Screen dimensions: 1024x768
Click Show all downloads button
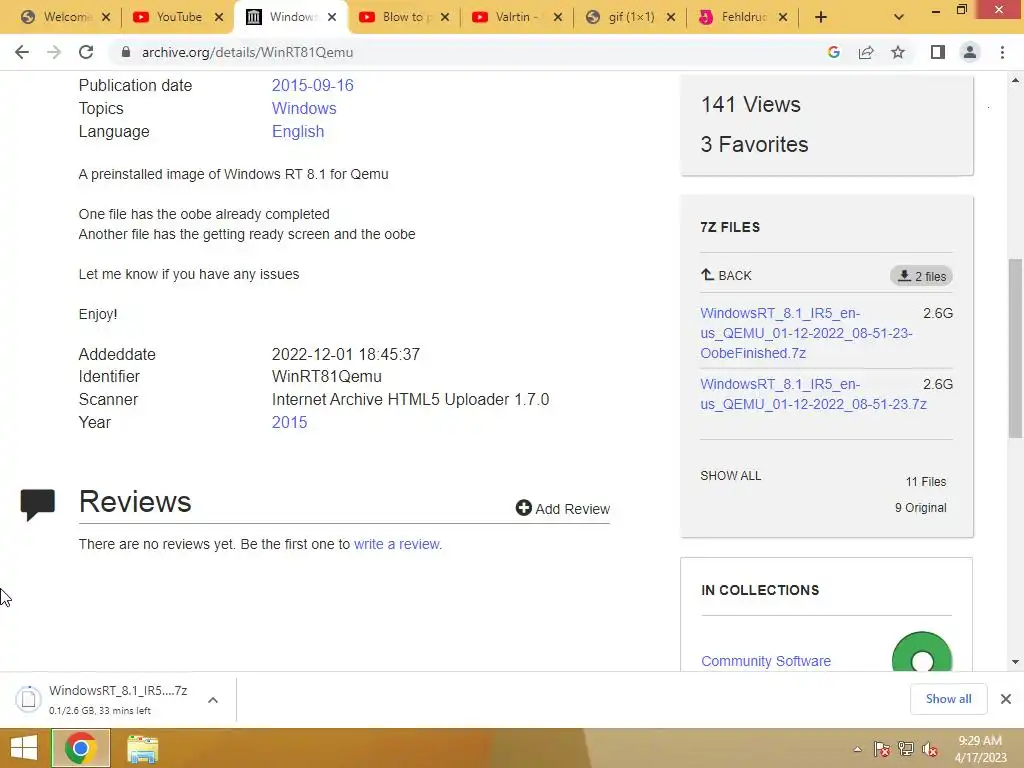(x=948, y=699)
